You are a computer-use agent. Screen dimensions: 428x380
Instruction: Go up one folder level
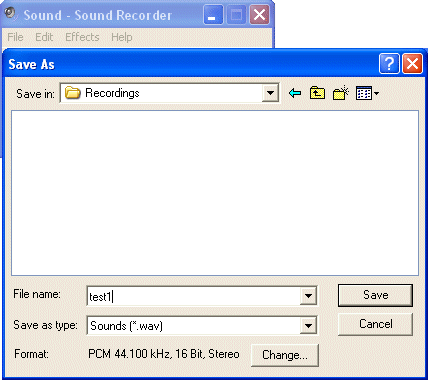tap(317, 93)
